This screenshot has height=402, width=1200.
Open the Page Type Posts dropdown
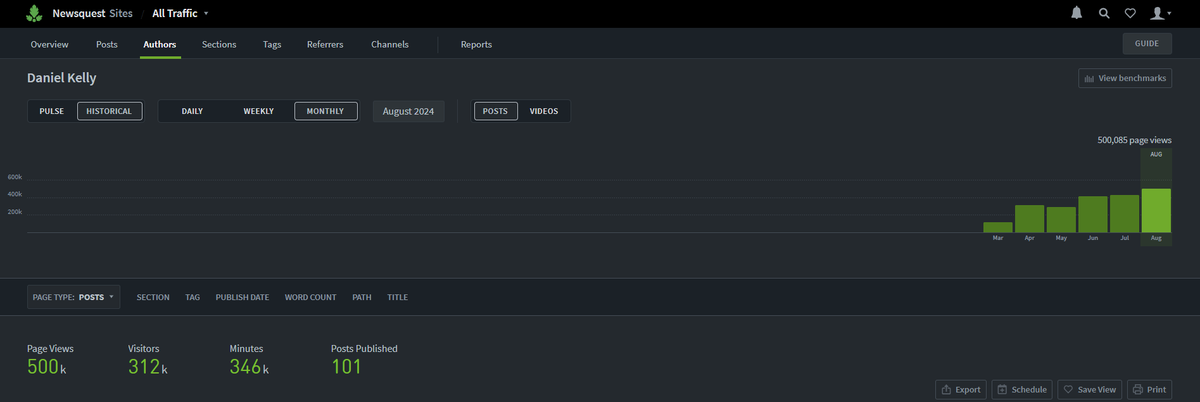[74, 297]
